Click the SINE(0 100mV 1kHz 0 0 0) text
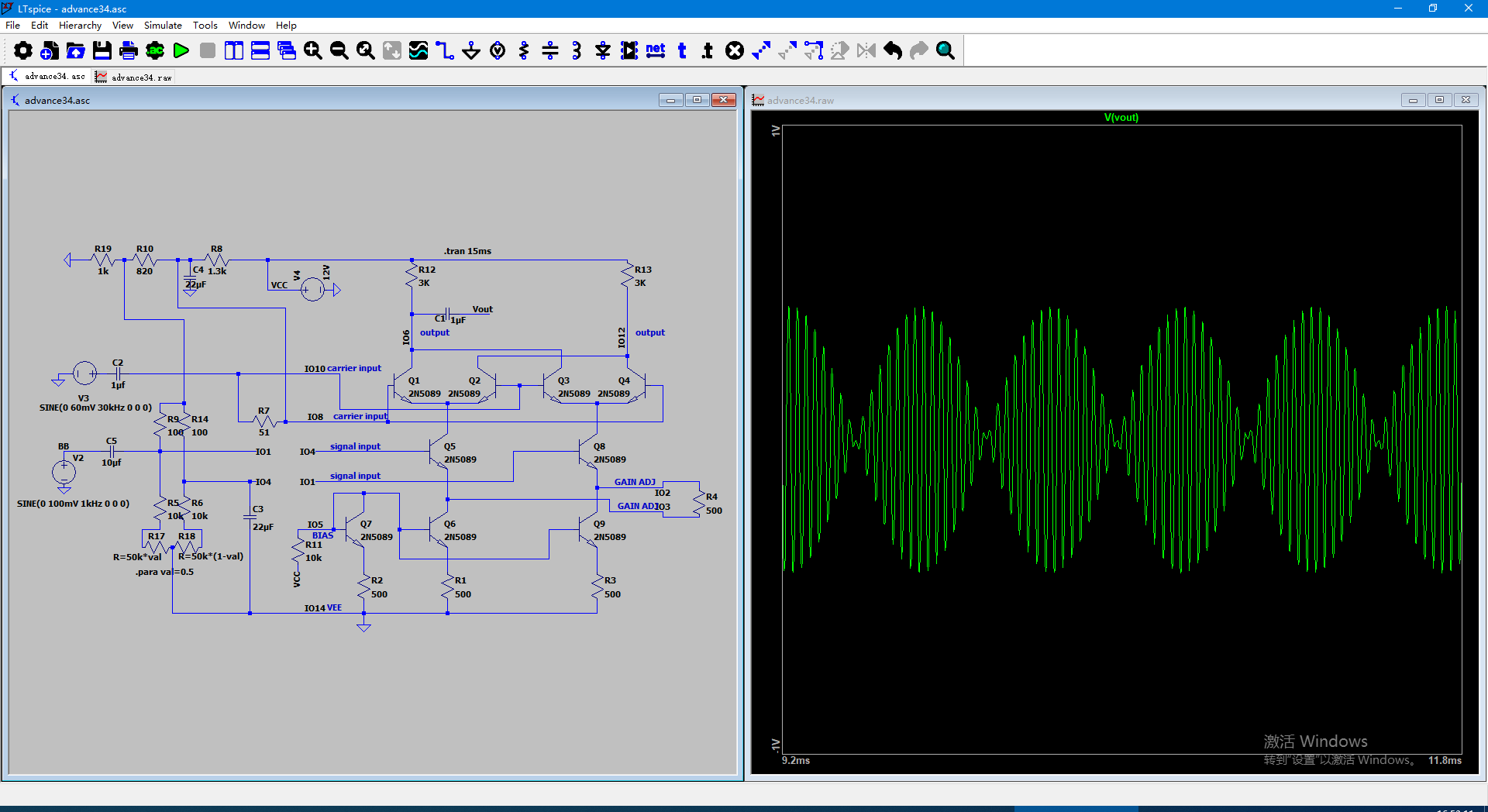Image resolution: width=1488 pixels, height=812 pixels. coord(73,504)
